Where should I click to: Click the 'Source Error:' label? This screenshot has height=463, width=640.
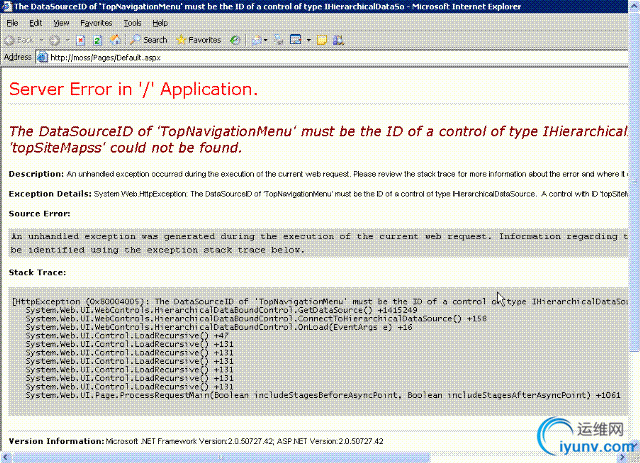click(x=39, y=214)
